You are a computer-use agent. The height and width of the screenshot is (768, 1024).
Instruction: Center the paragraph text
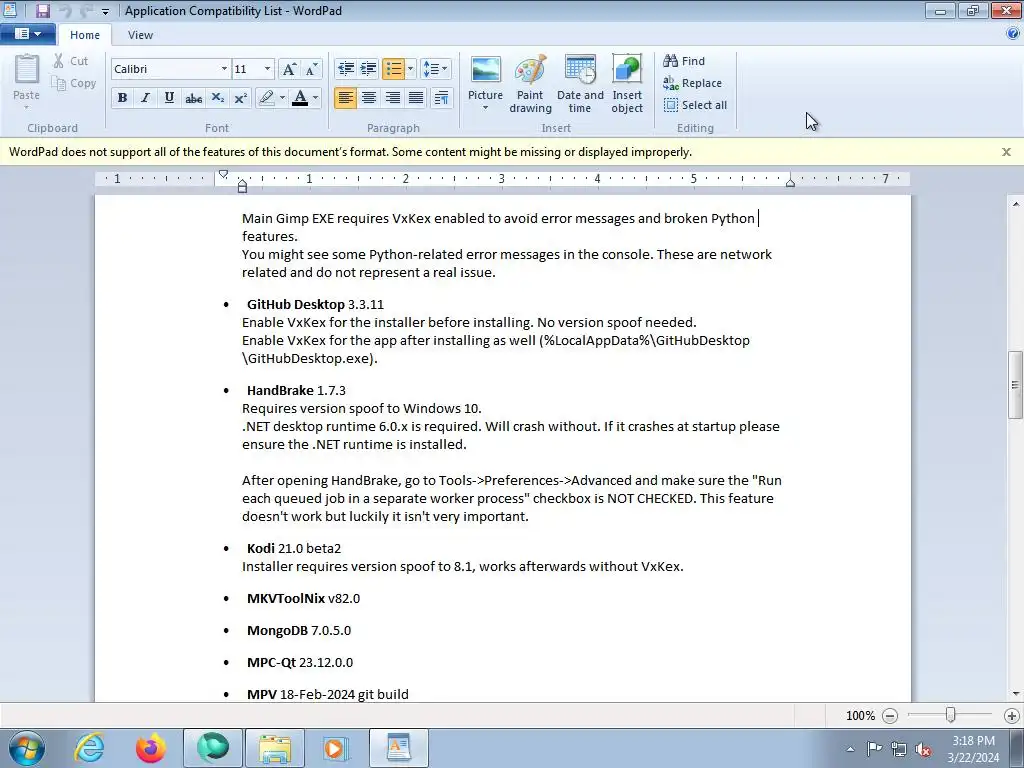(369, 98)
